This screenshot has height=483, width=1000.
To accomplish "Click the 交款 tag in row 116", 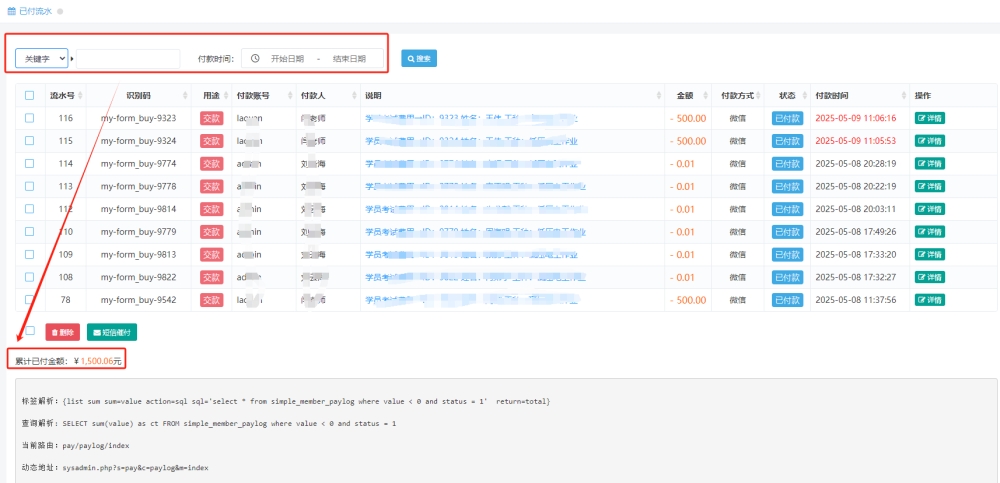I will [211, 118].
